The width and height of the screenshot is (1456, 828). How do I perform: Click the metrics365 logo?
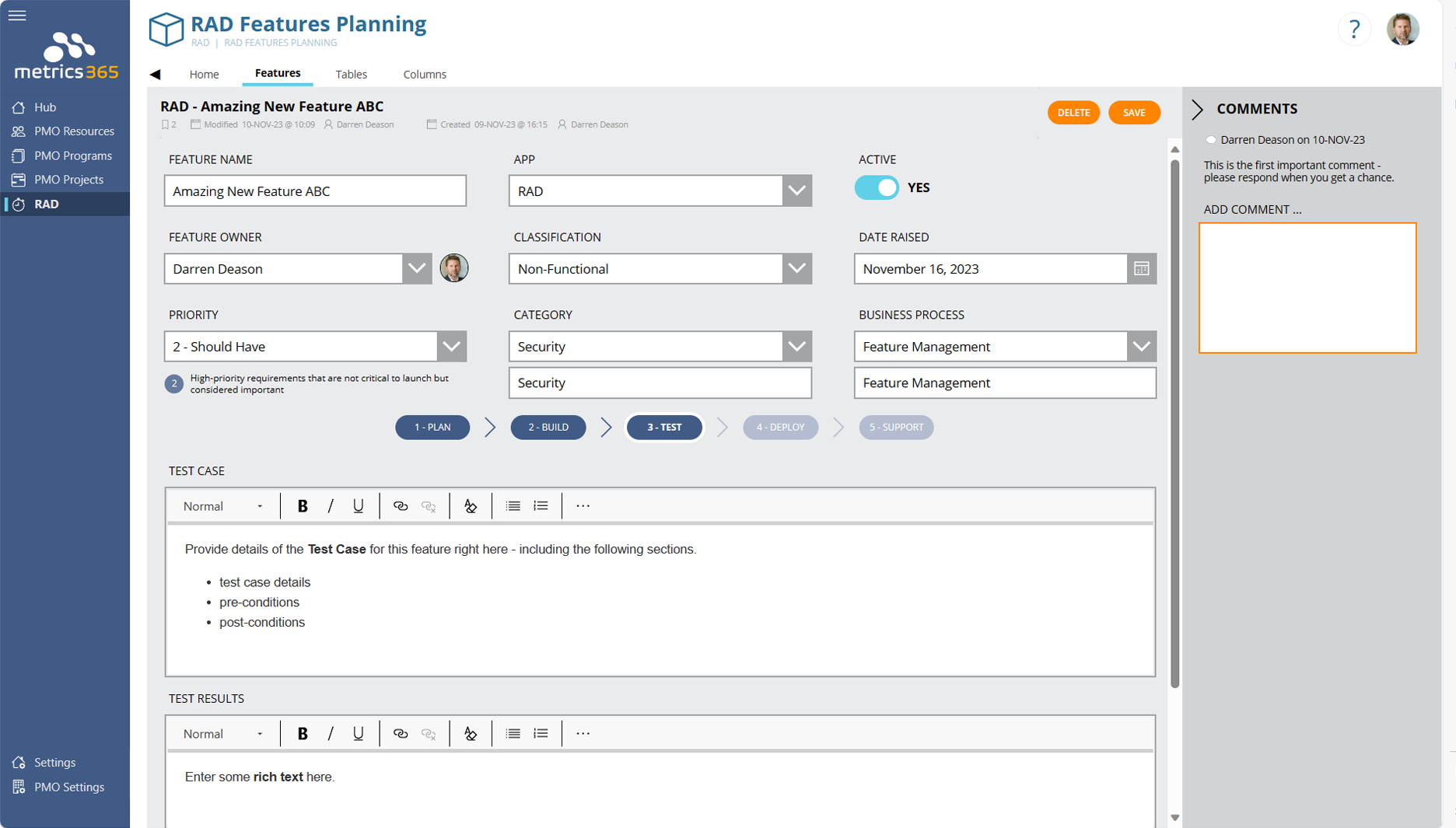click(67, 56)
